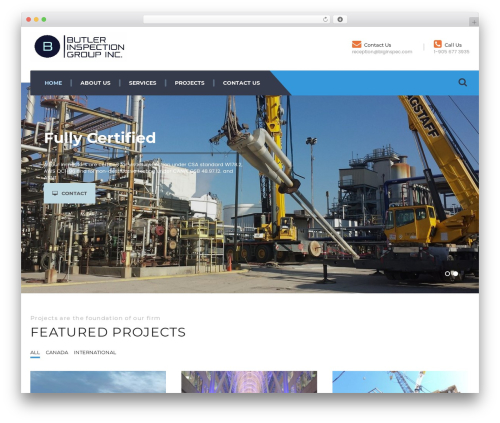The height and width of the screenshot is (423, 500).
Task: Click the Fully Certified slide heading
Action: click(100, 138)
